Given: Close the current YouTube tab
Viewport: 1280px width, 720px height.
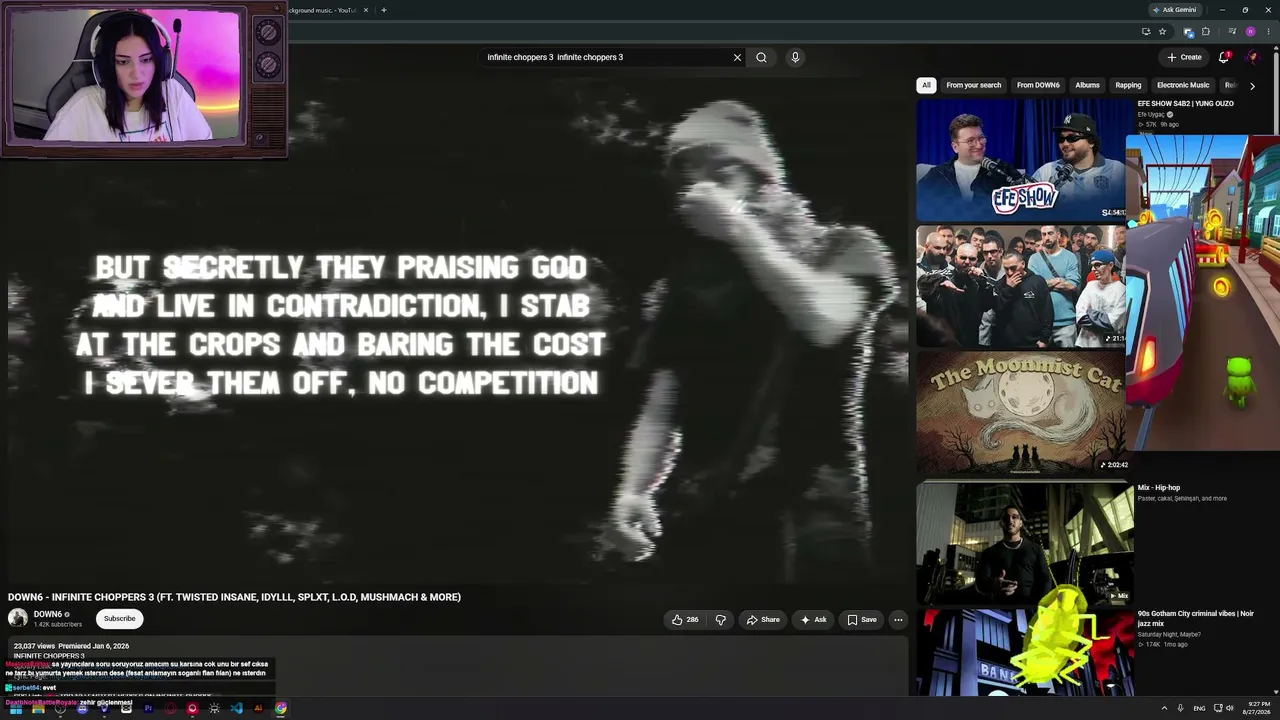Looking at the screenshot, I should [x=366, y=10].
